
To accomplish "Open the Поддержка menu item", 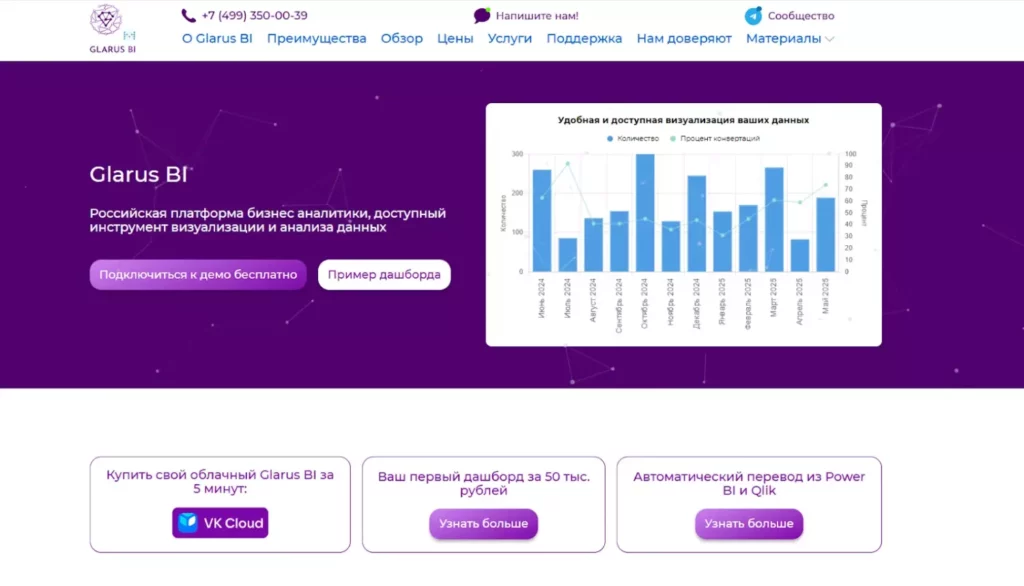I will point(584,39).
